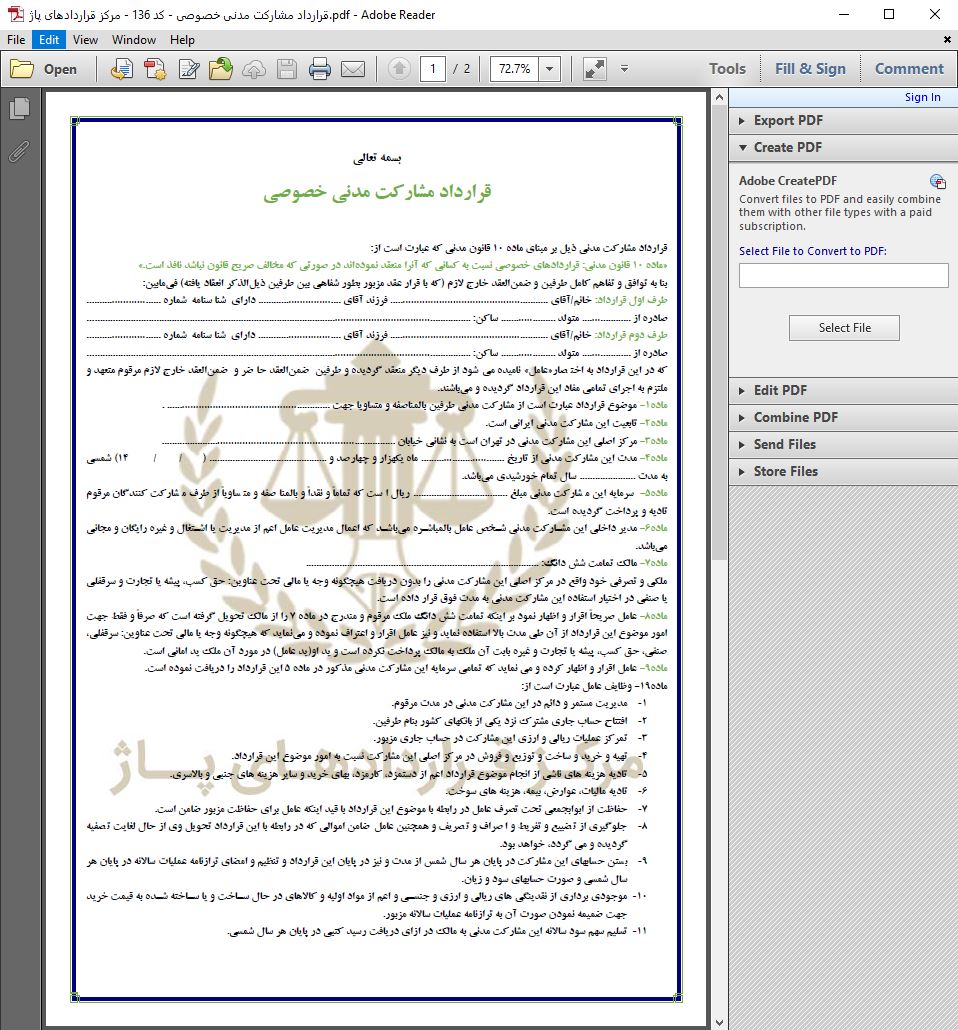
Task: Open the Attachments paperclip panel
Action: click(x=19, y=151)
